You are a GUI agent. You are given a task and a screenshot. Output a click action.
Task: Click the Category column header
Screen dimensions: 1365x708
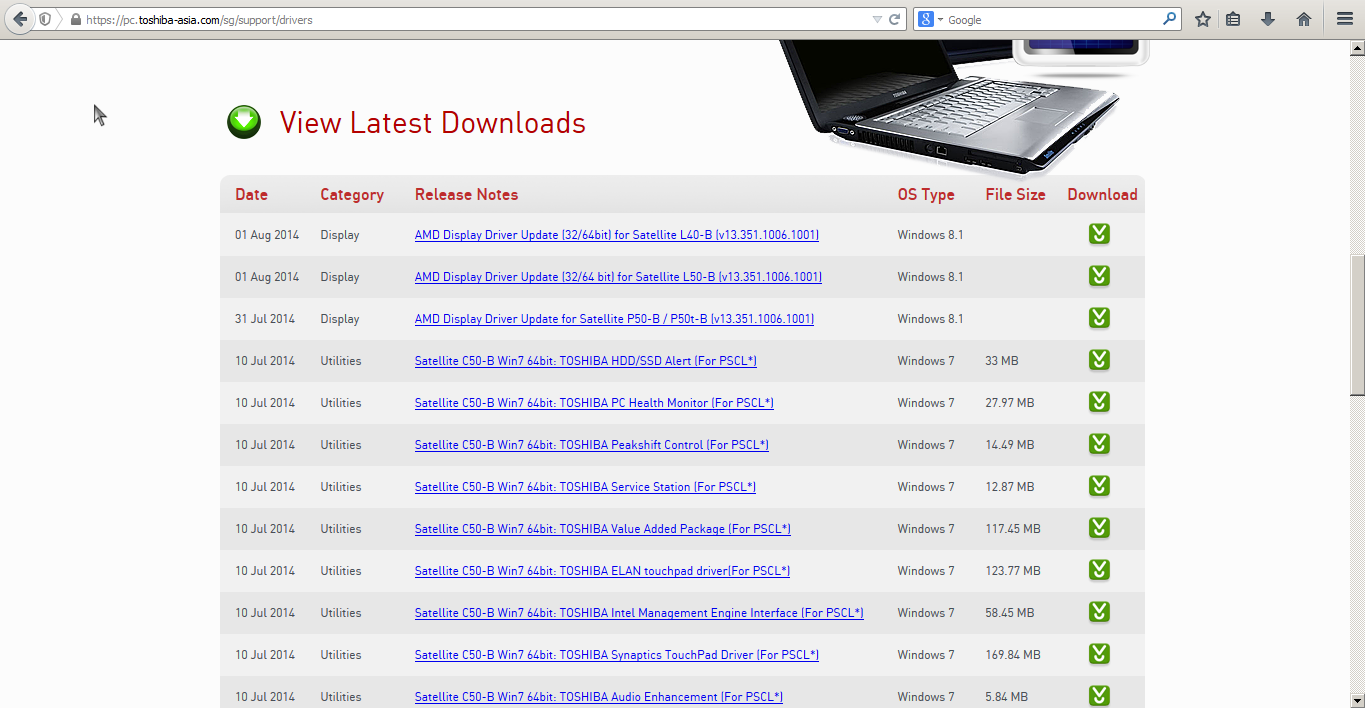point(352,195)
